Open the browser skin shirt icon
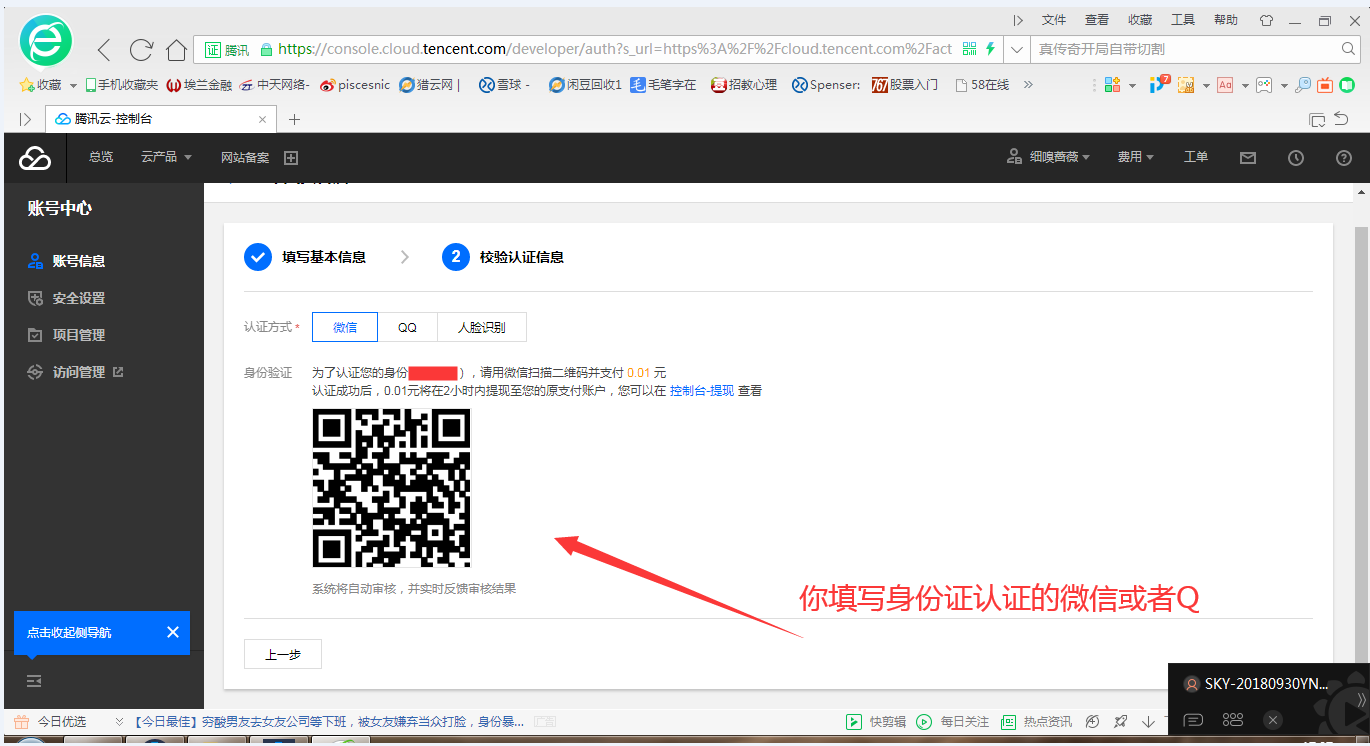The width and height of the screenshot is (1370, 746). tap(1266, 20)
